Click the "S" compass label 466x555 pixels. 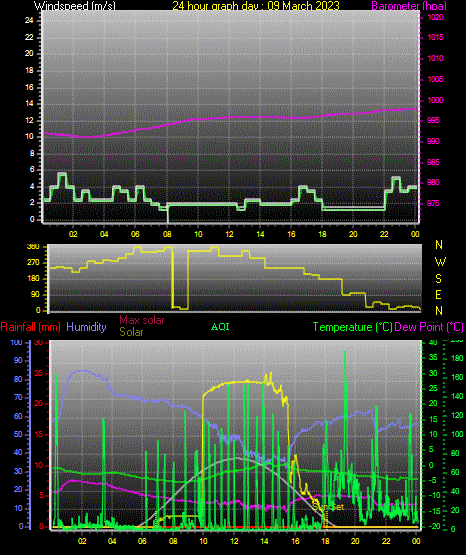438,279
